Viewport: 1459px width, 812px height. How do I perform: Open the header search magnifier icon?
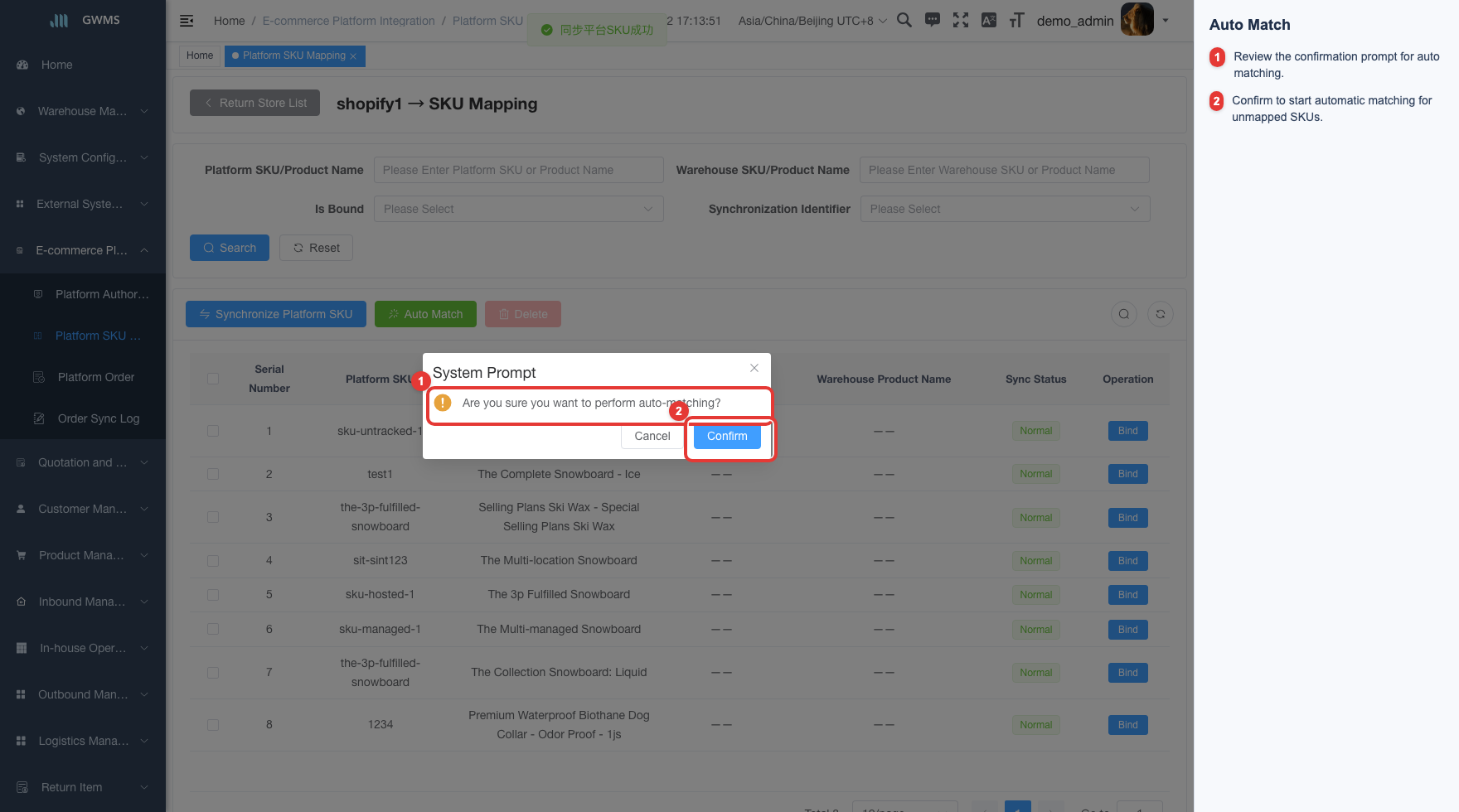click(x=904, y=20)
